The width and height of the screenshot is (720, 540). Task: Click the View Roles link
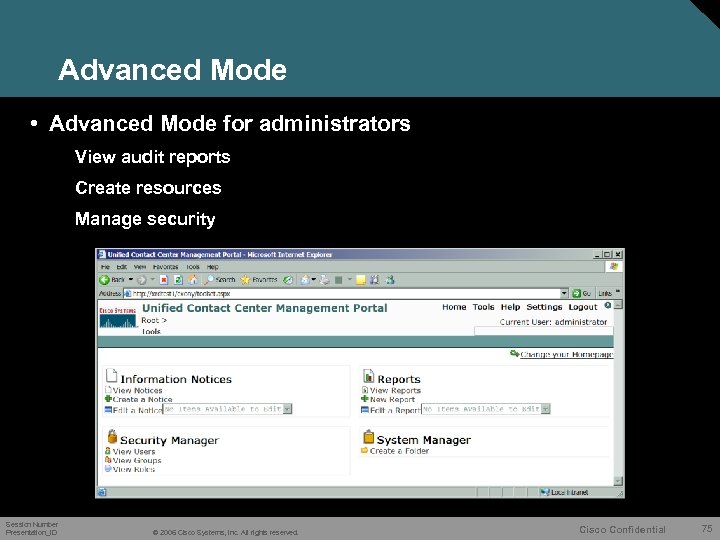click(x=134, y=469)
